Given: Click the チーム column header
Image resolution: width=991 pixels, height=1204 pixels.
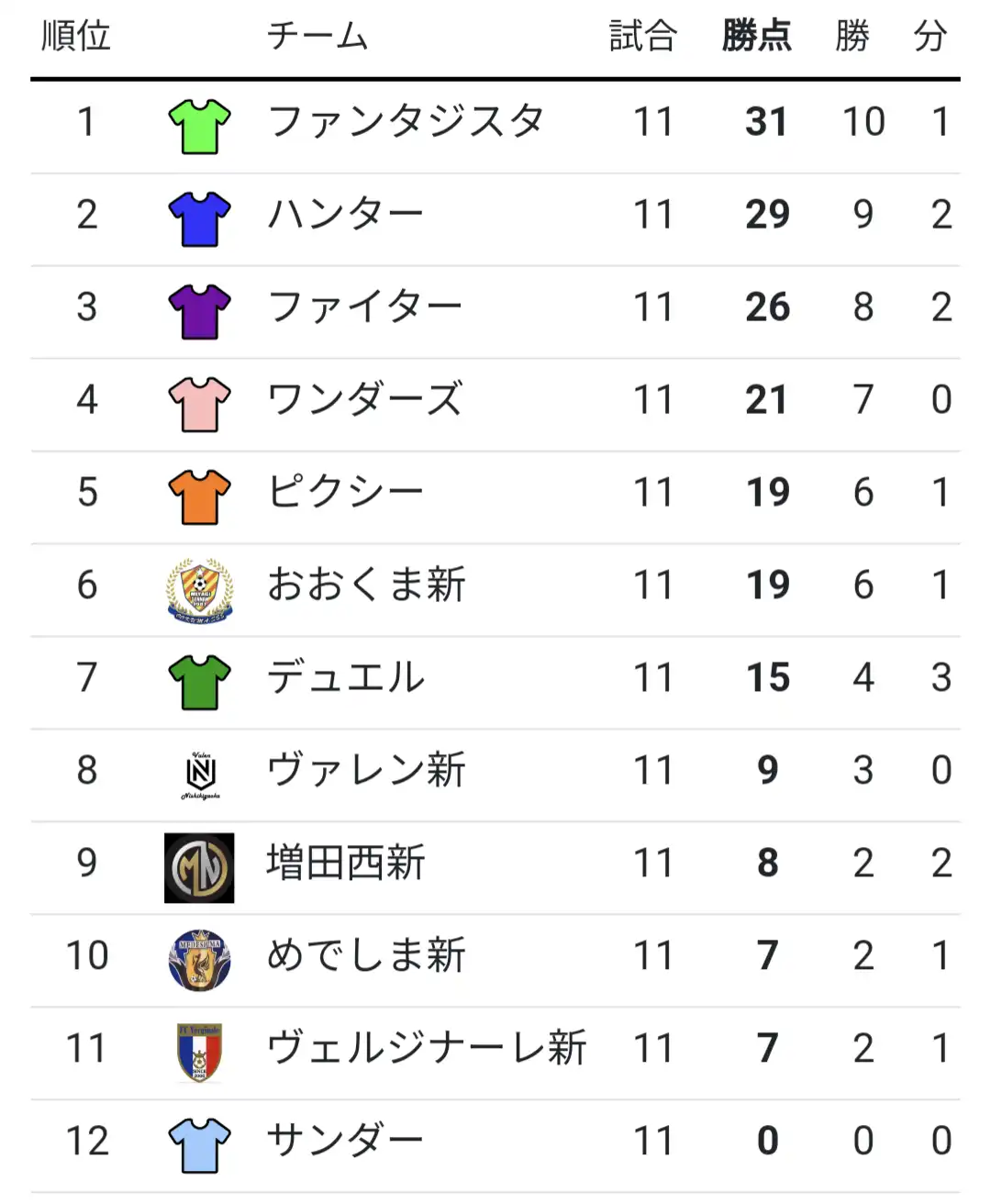Looking at the screenshot, I should coord(317,37).
